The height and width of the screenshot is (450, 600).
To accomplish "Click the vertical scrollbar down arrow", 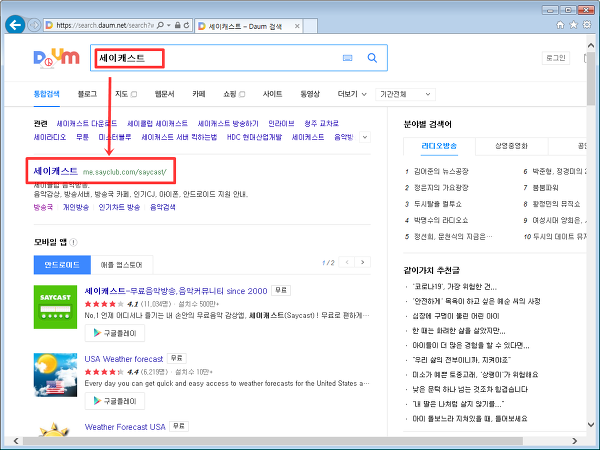I will click(591, 425).
